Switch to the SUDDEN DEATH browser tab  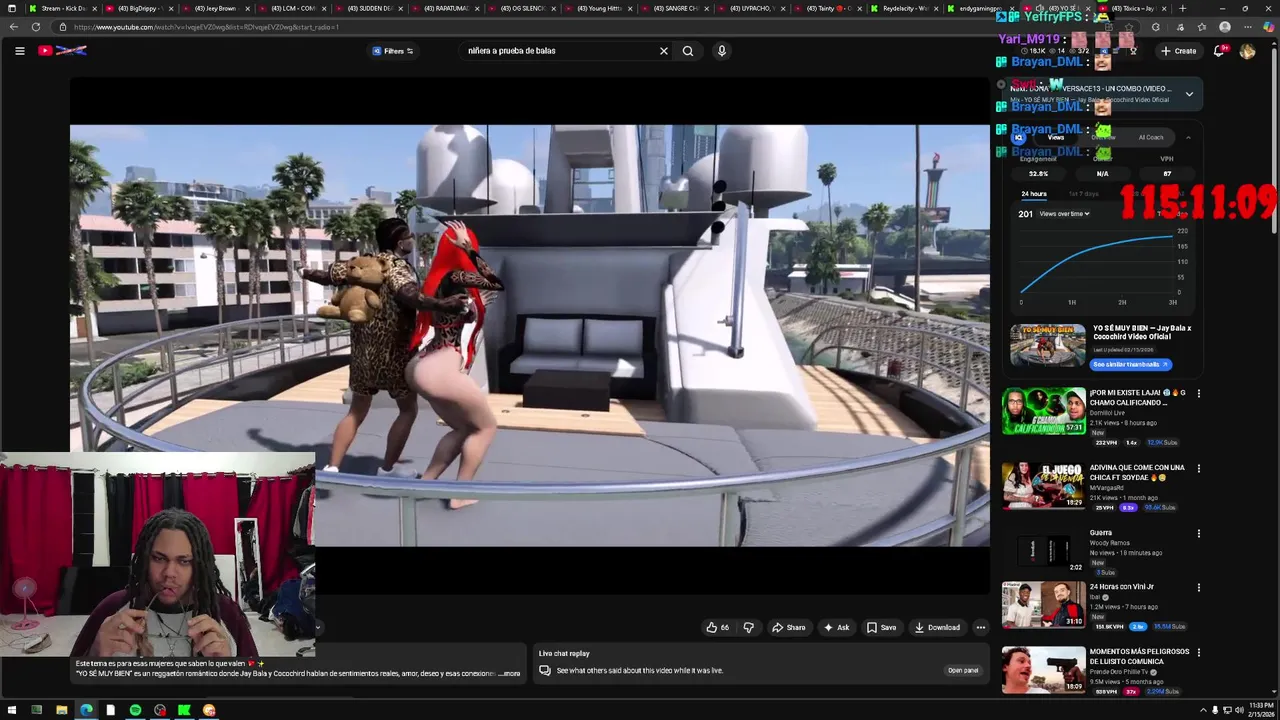coord(369,8)
